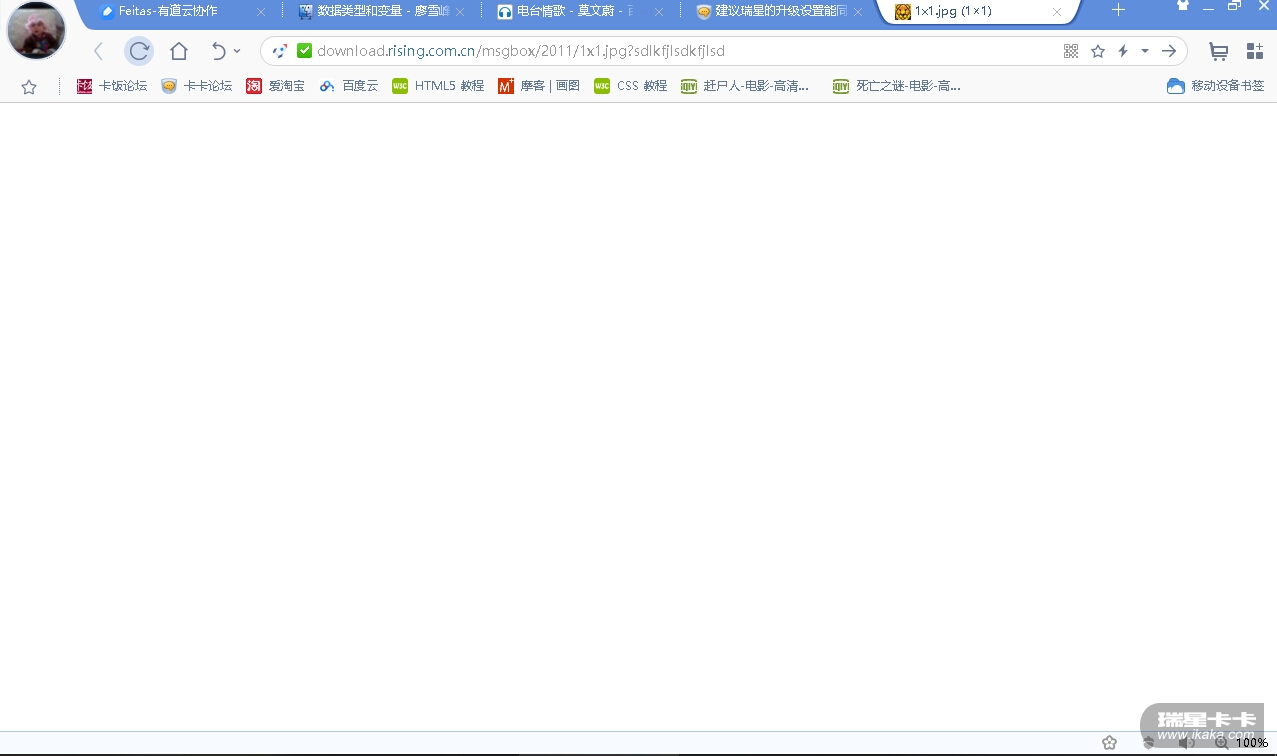Screen dimensions: 1277x756
Task: Open the 死亡之谜-电影 bookmark
Action: pos(897,86)
